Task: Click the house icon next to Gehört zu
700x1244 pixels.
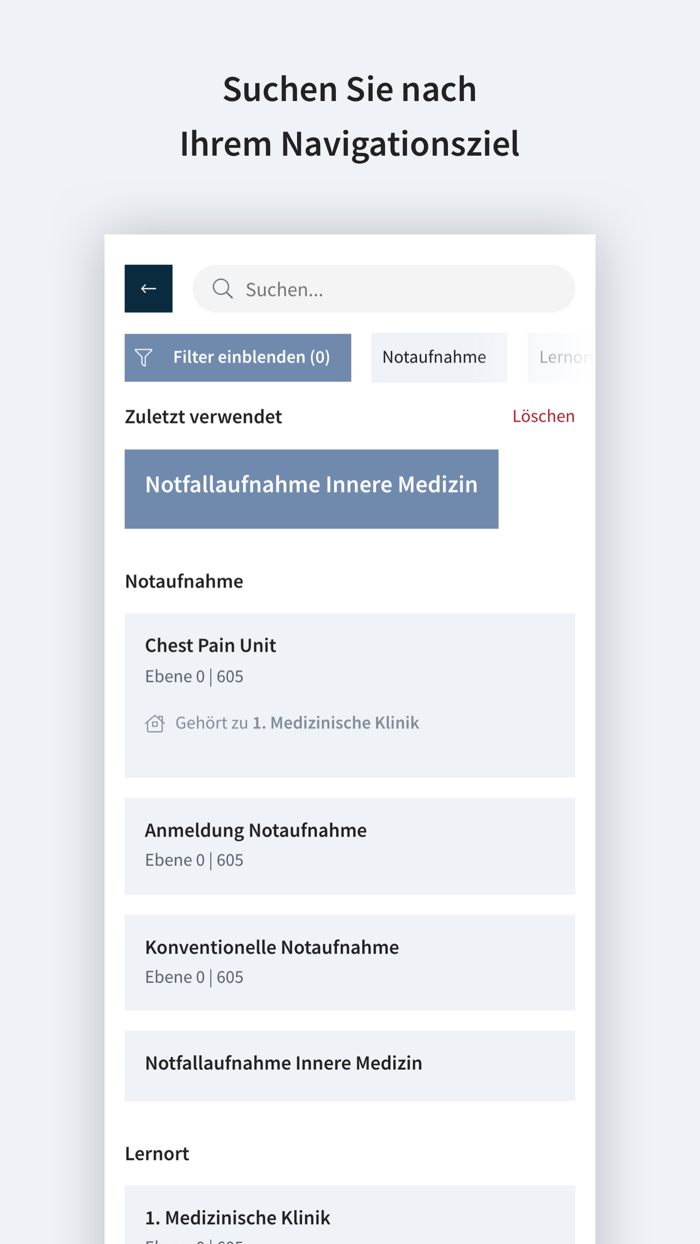Action: [x=154, y=722]
